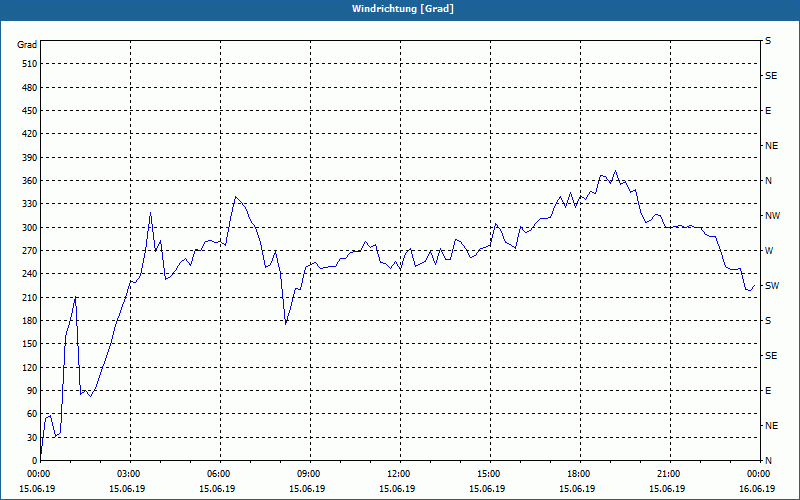Click the 240 y-axis value

click(30, 274)
